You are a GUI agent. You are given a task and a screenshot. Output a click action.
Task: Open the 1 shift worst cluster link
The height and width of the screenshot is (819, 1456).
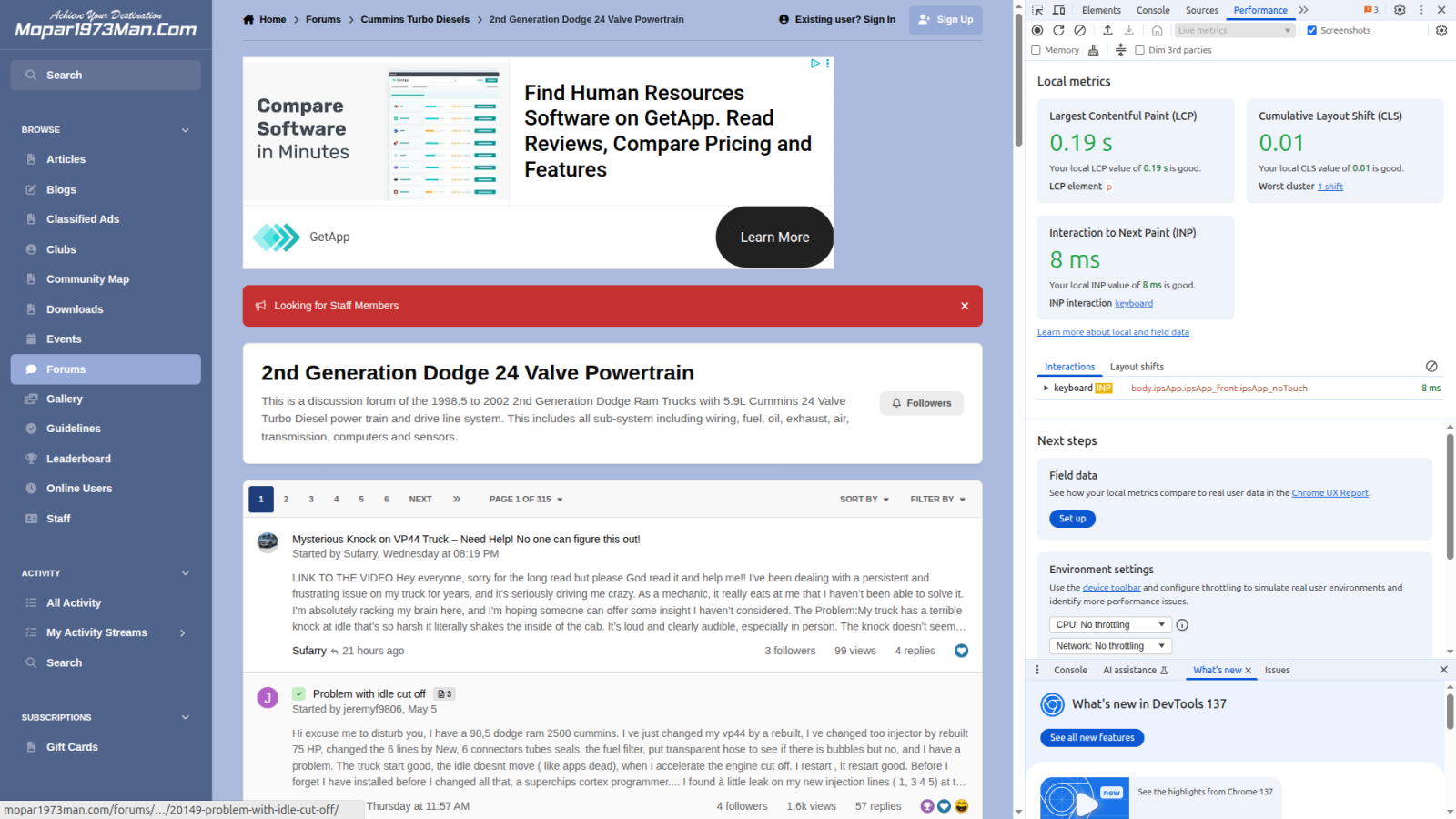[1330, 187]
